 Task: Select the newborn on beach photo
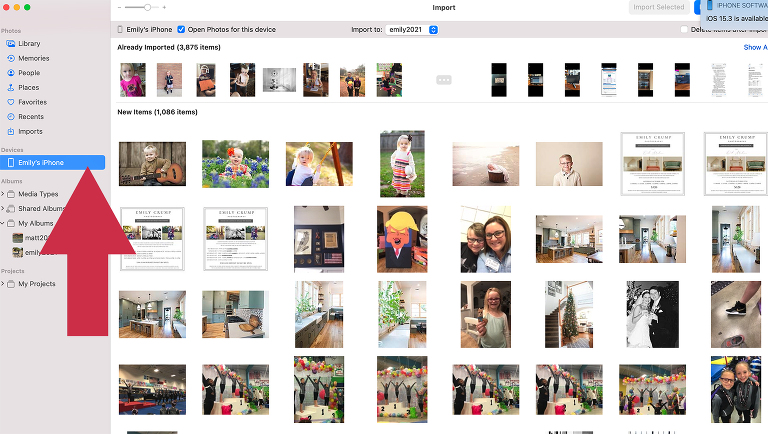point(486,164)
